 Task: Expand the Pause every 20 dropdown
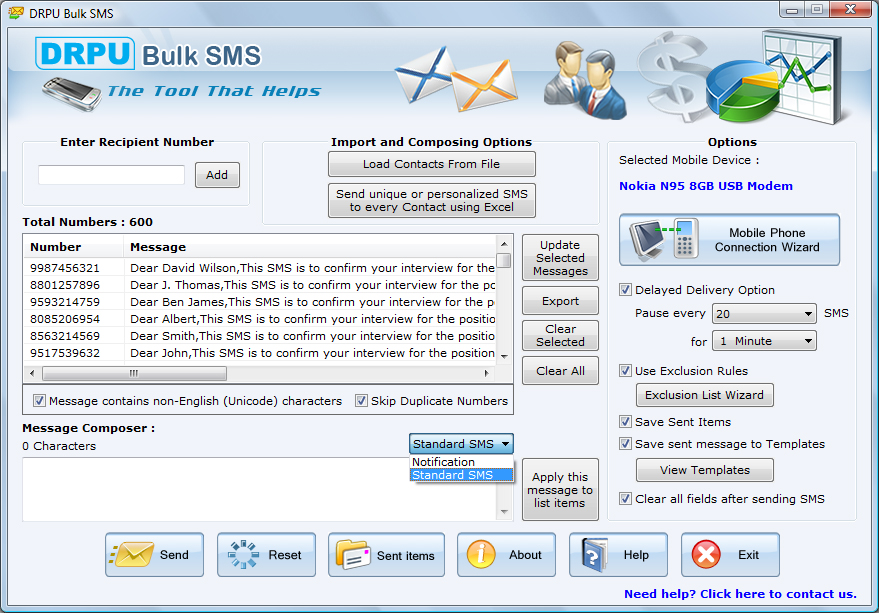coord(764,314)
